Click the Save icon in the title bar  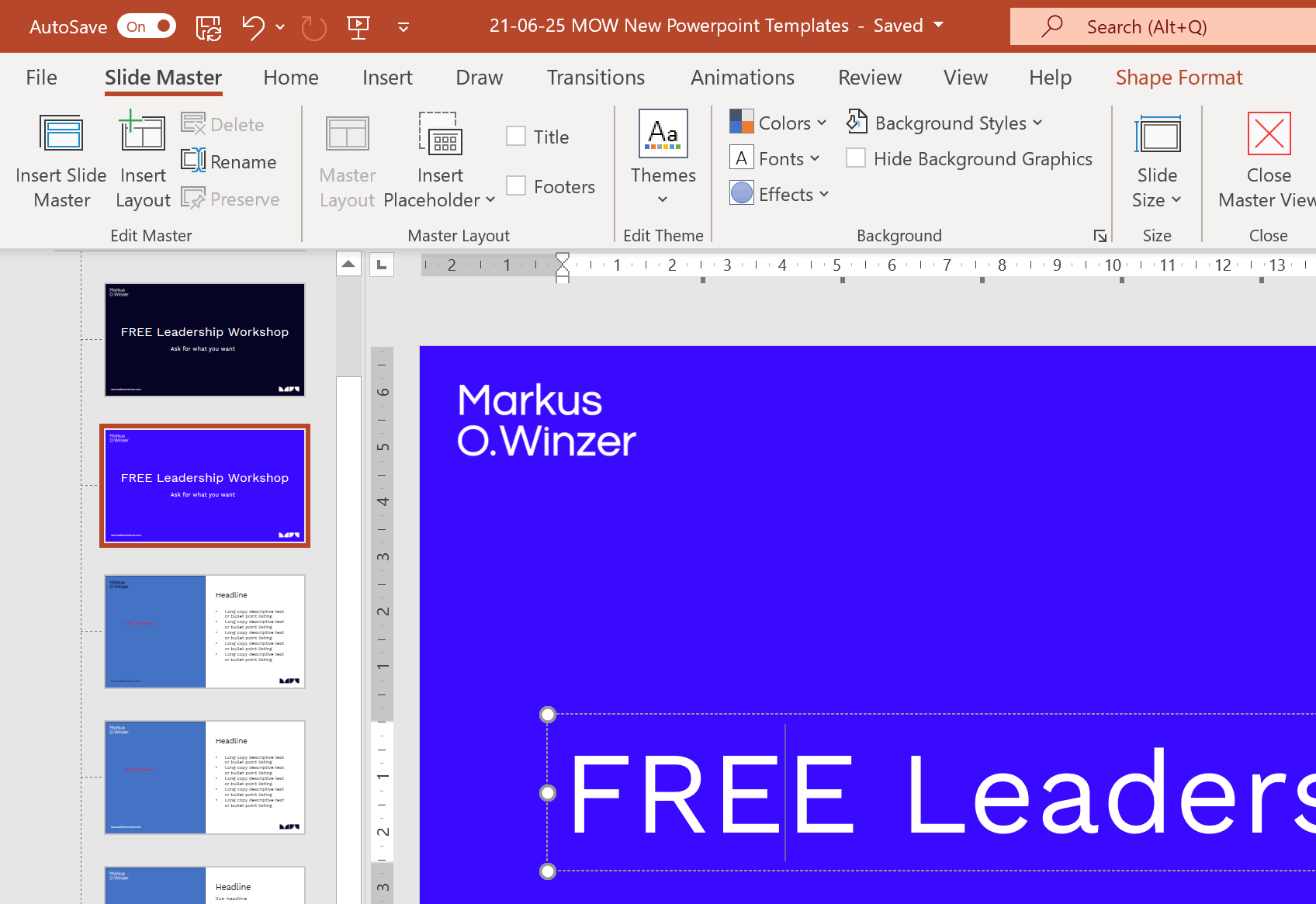click(x=209, y=27)
